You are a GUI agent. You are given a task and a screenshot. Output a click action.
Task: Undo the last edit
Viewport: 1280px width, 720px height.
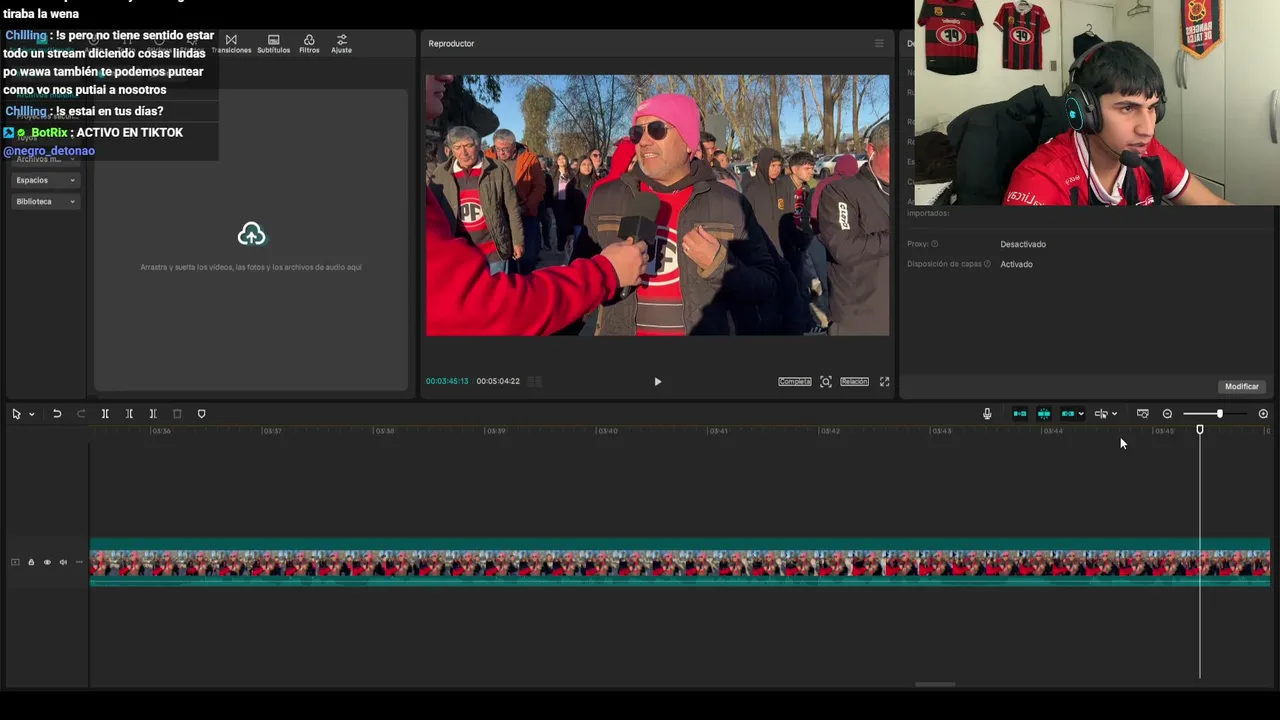pos(57,414)
